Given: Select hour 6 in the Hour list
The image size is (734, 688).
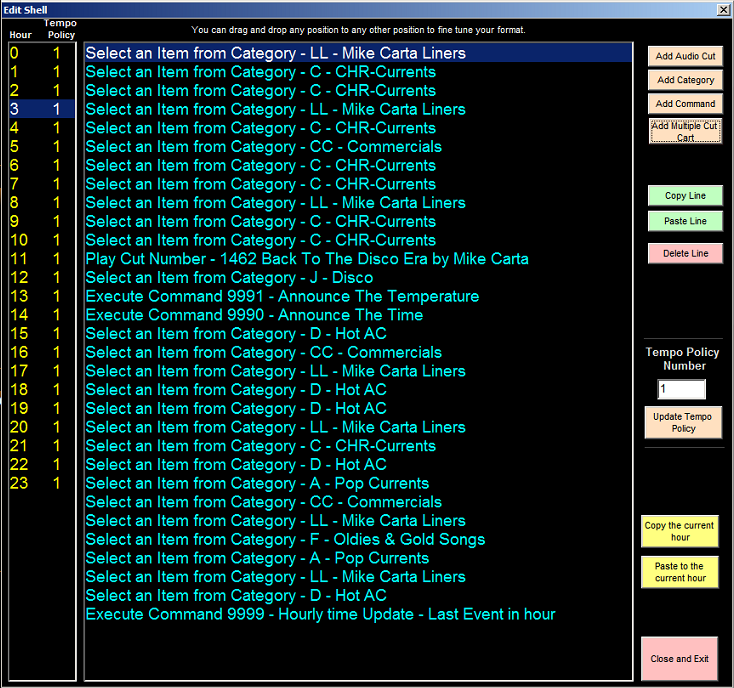Looking at the screenshot, I should (x=42, y=165).
